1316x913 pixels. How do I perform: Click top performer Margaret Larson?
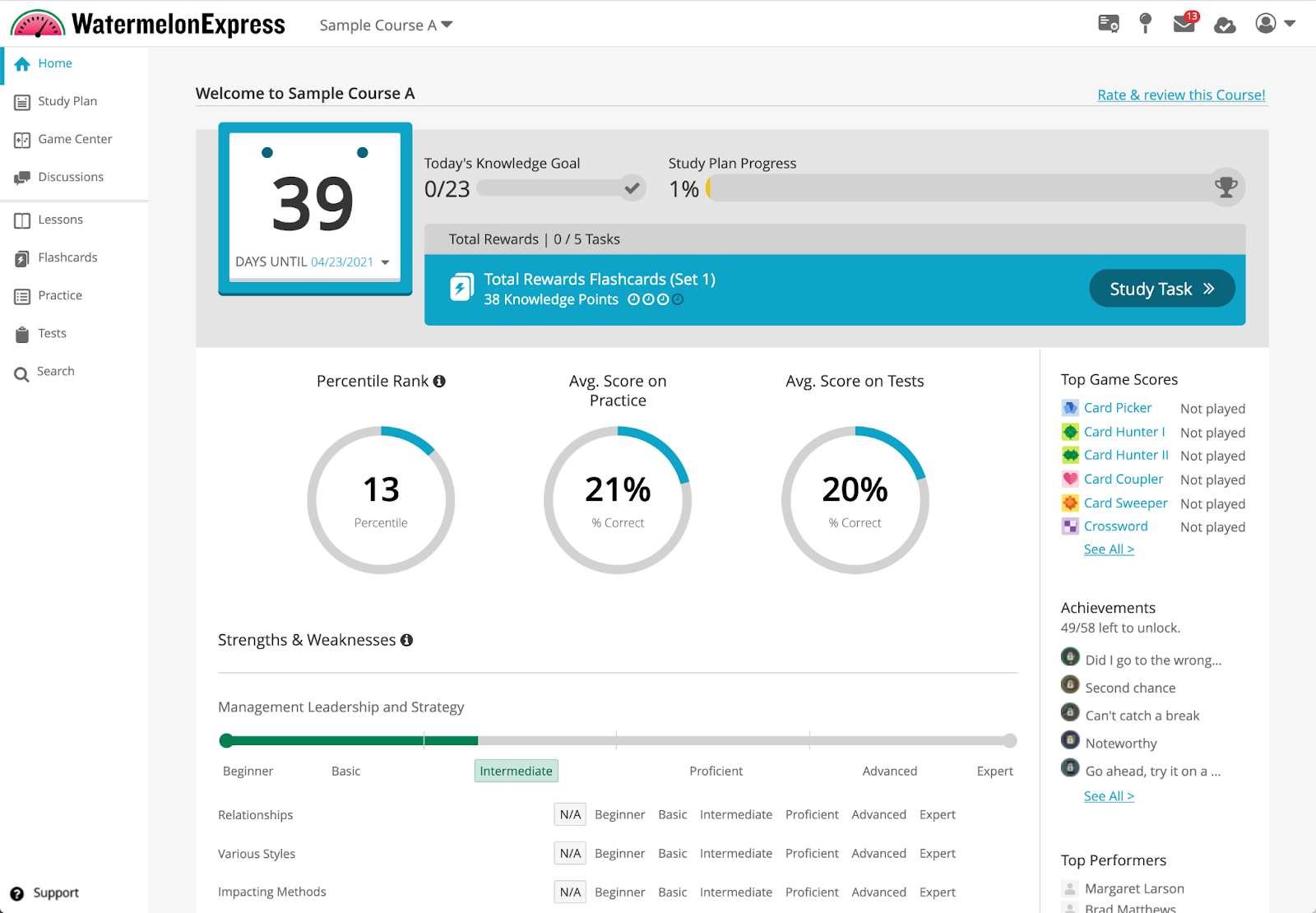[1134, 889]
